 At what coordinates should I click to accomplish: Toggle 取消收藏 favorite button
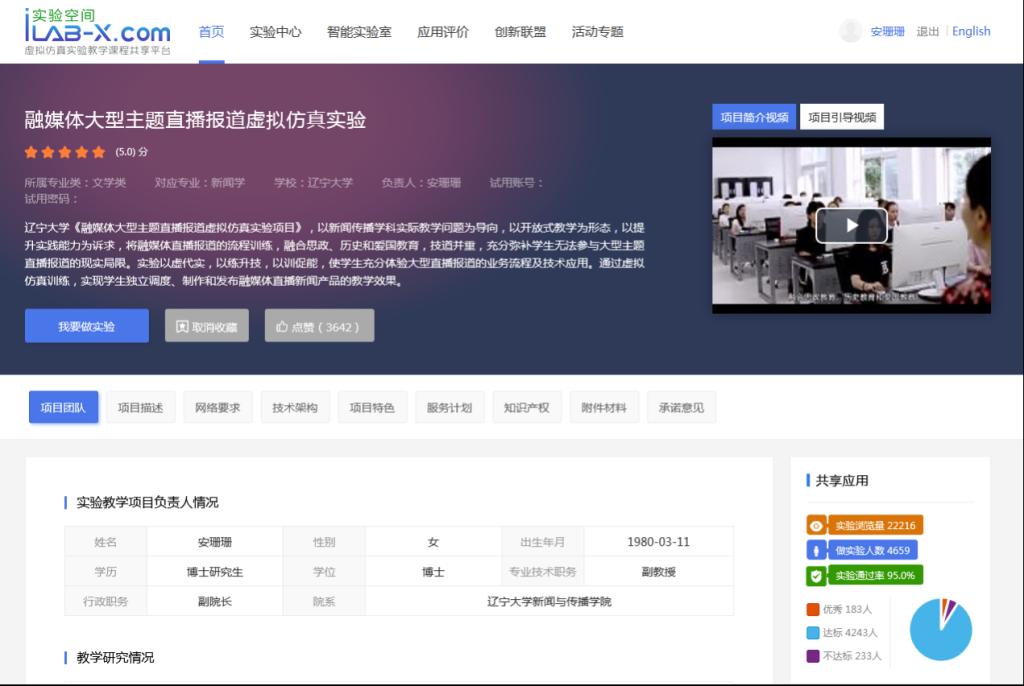click(207, 326)
